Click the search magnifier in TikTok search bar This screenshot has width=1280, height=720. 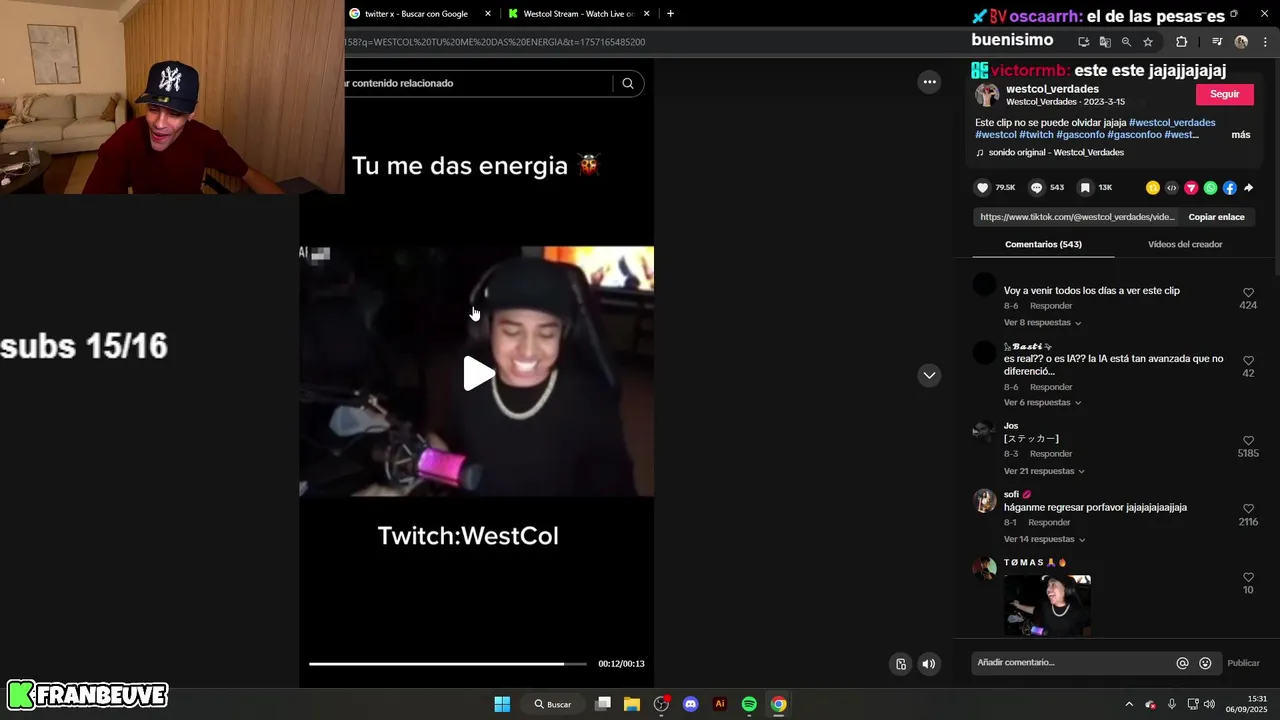point(628,83)
